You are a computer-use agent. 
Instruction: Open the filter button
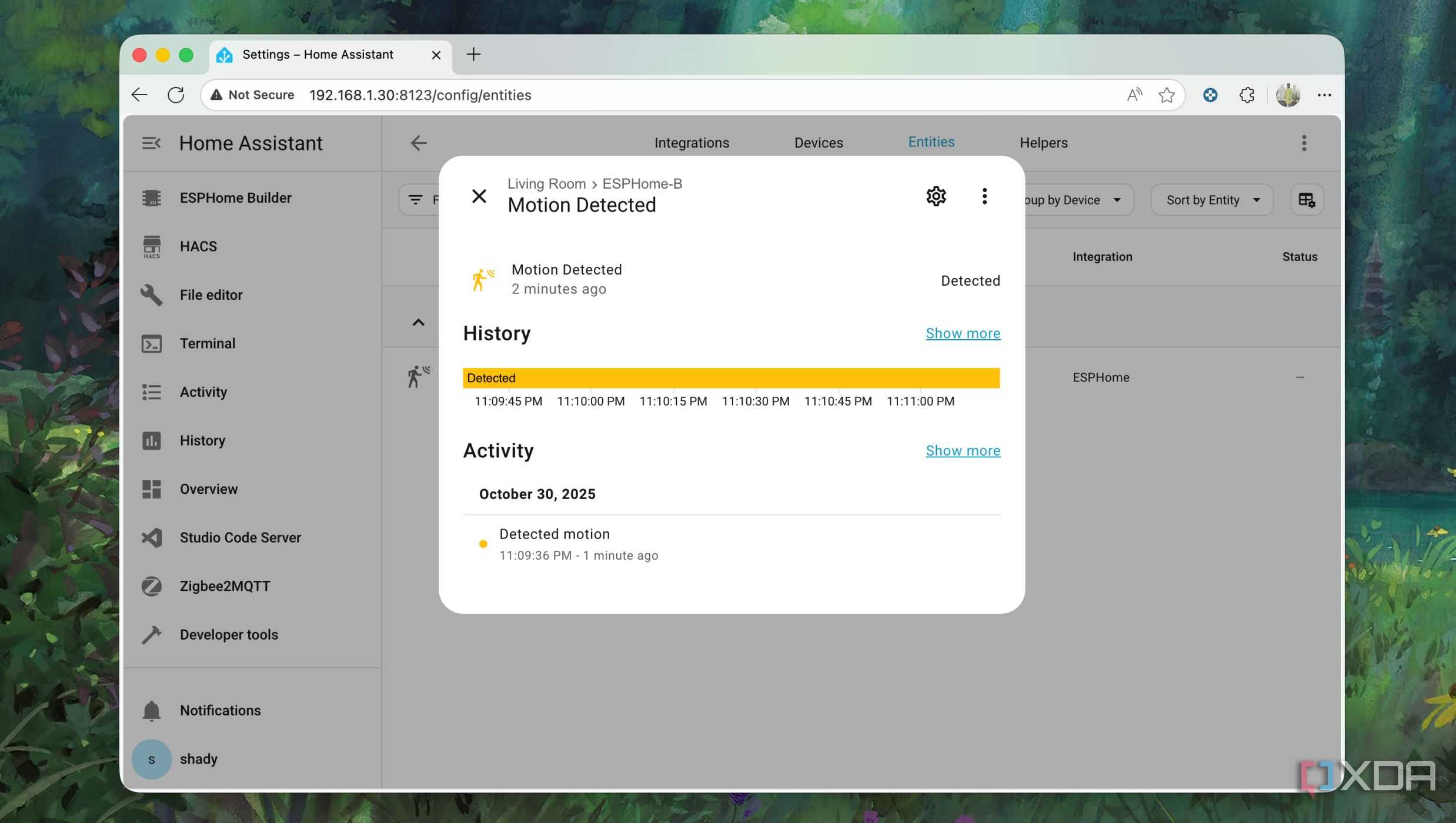419,200
